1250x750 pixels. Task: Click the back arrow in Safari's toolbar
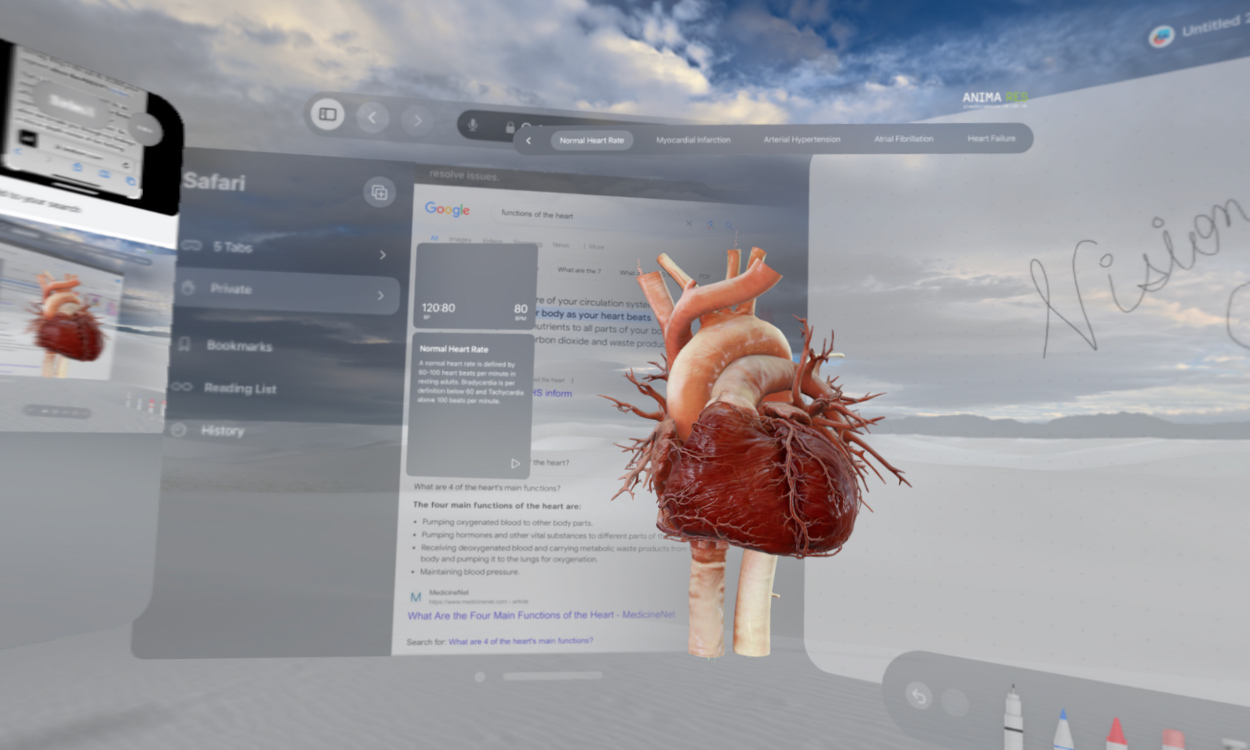point(372,118)
